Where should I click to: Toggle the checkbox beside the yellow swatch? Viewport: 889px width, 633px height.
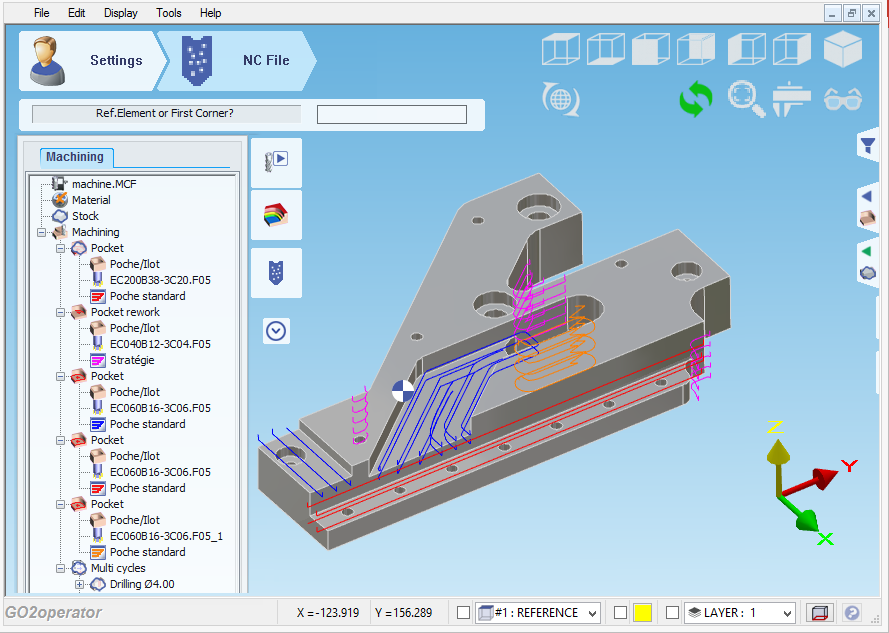[620, 613]
